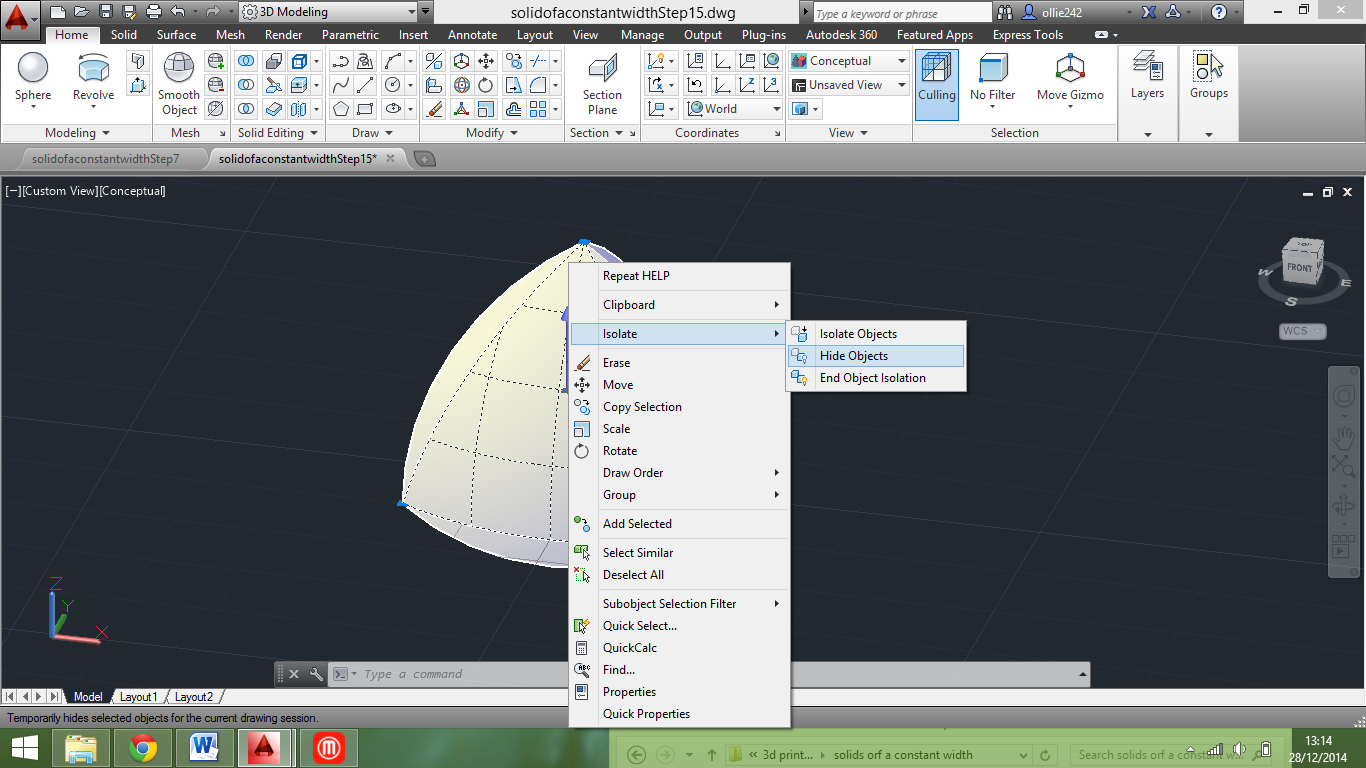The image size is (1366, 768).
Task: Click the [-] viewport controls label
Action: 13,191
